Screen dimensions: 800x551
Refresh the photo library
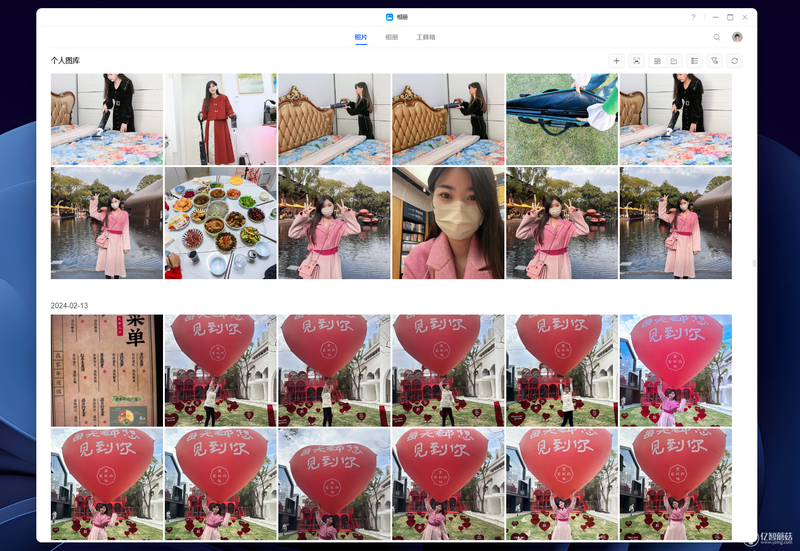pyautogui.click(x=734, y=61)
